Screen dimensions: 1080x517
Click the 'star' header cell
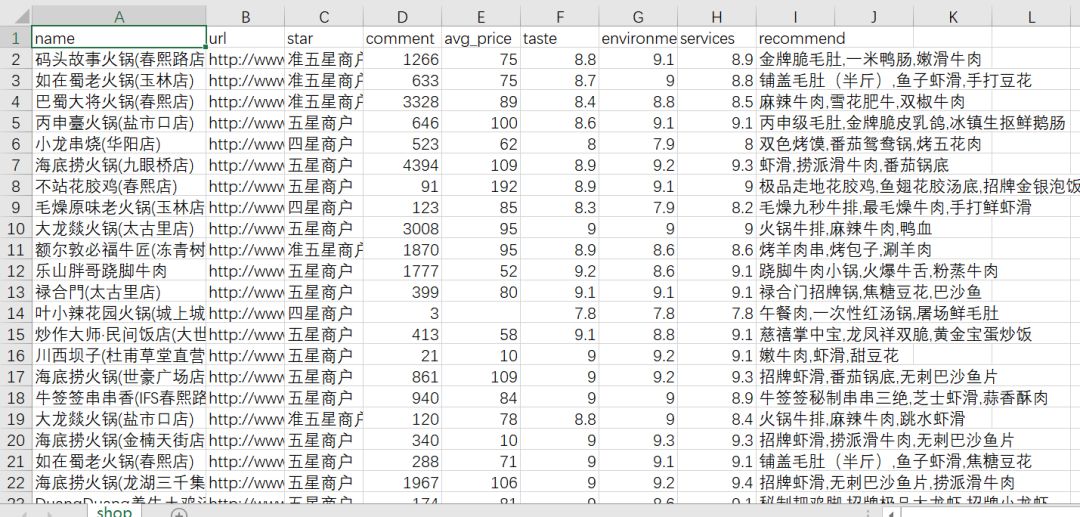[x=324, y=38]
